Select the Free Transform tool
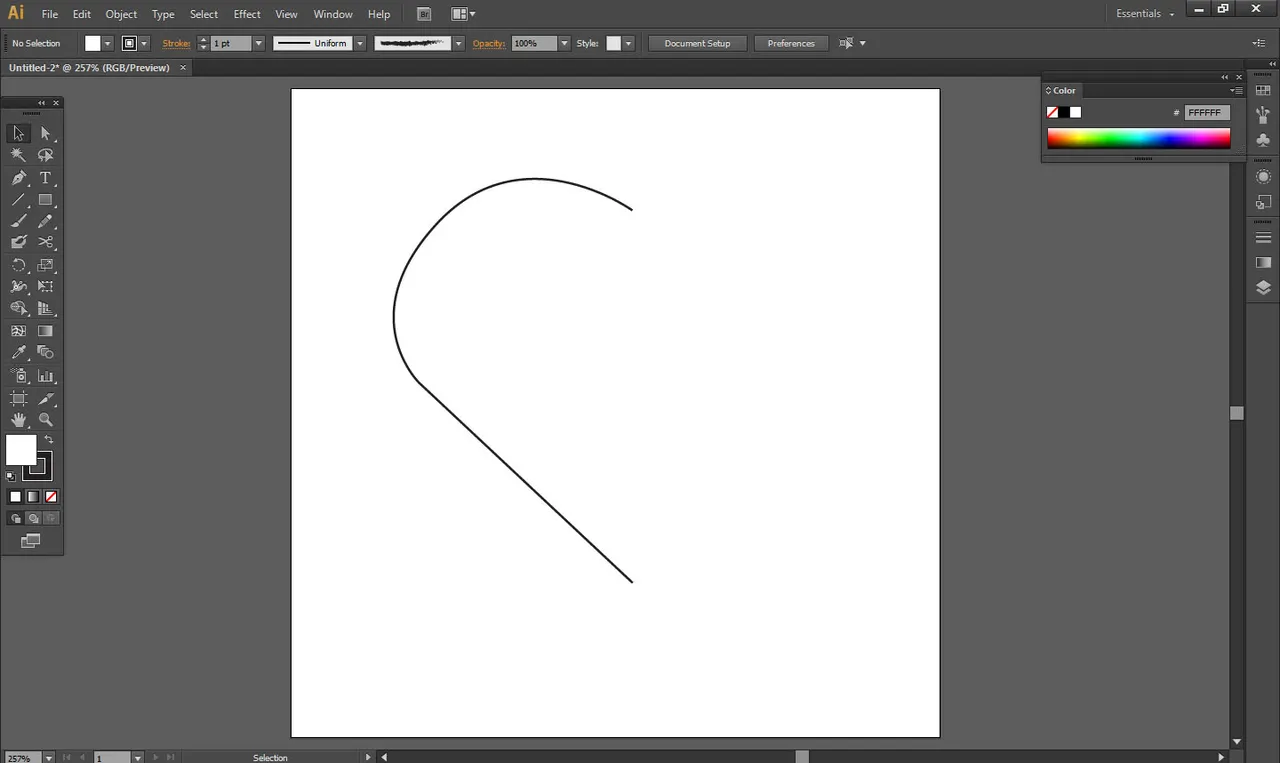The width and height of the screenshot is (1280, 763). coord(45,287)
